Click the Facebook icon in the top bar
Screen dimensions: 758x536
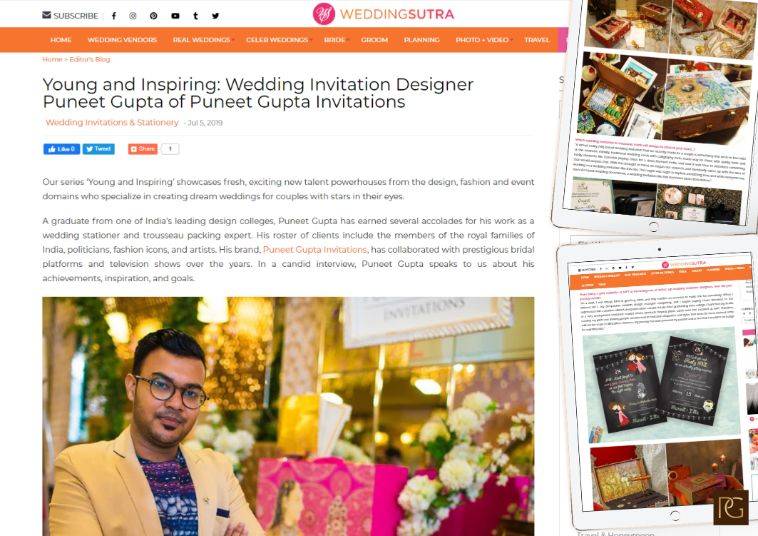[114, 16]
